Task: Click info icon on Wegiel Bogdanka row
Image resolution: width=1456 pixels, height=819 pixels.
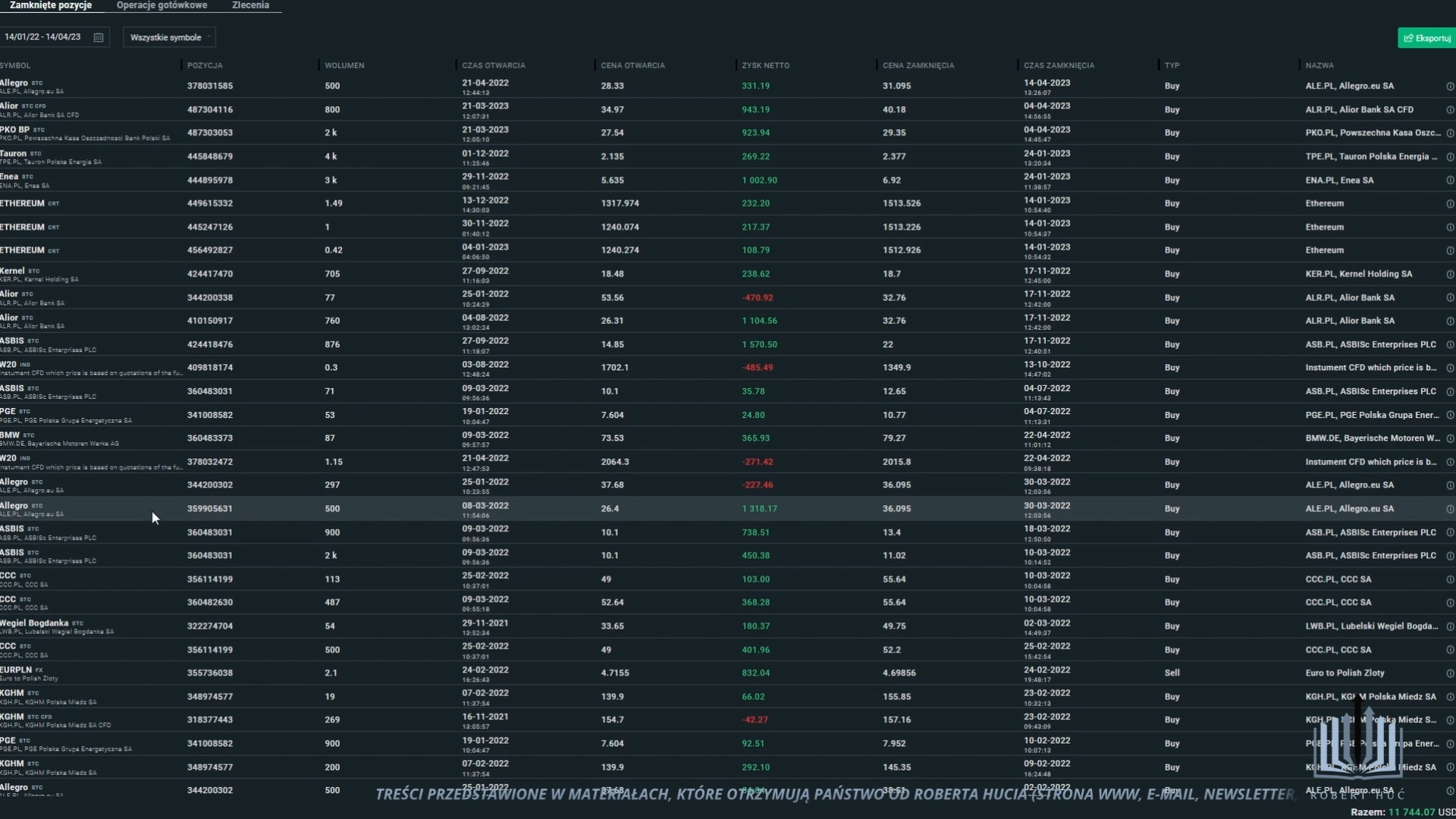Action: click(x=1449, y=626)
